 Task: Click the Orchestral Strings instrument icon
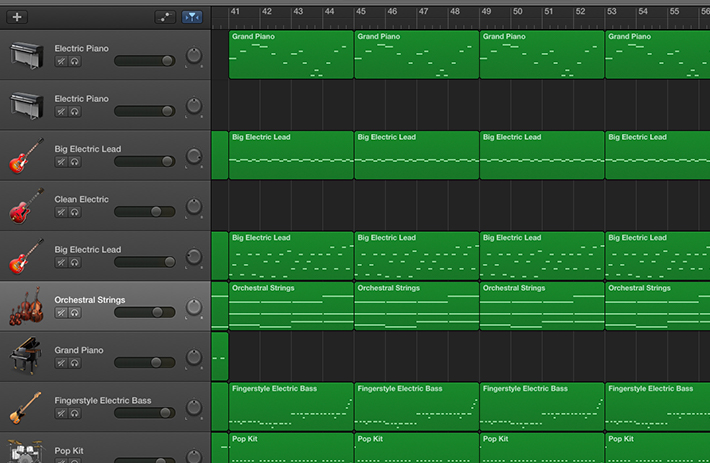[27, 306]
